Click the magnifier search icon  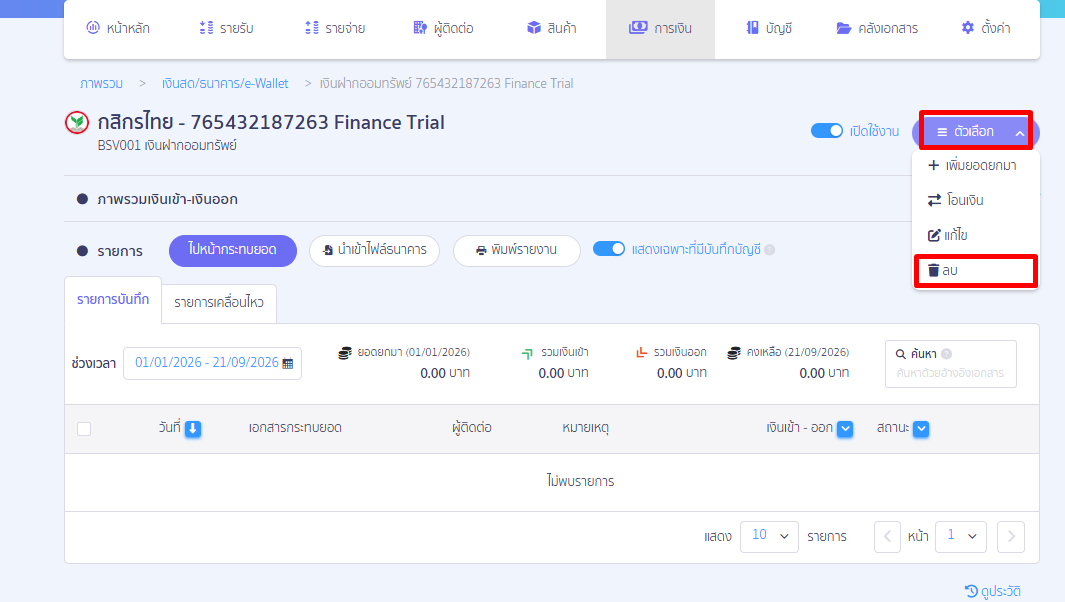(x=901, y=354)
